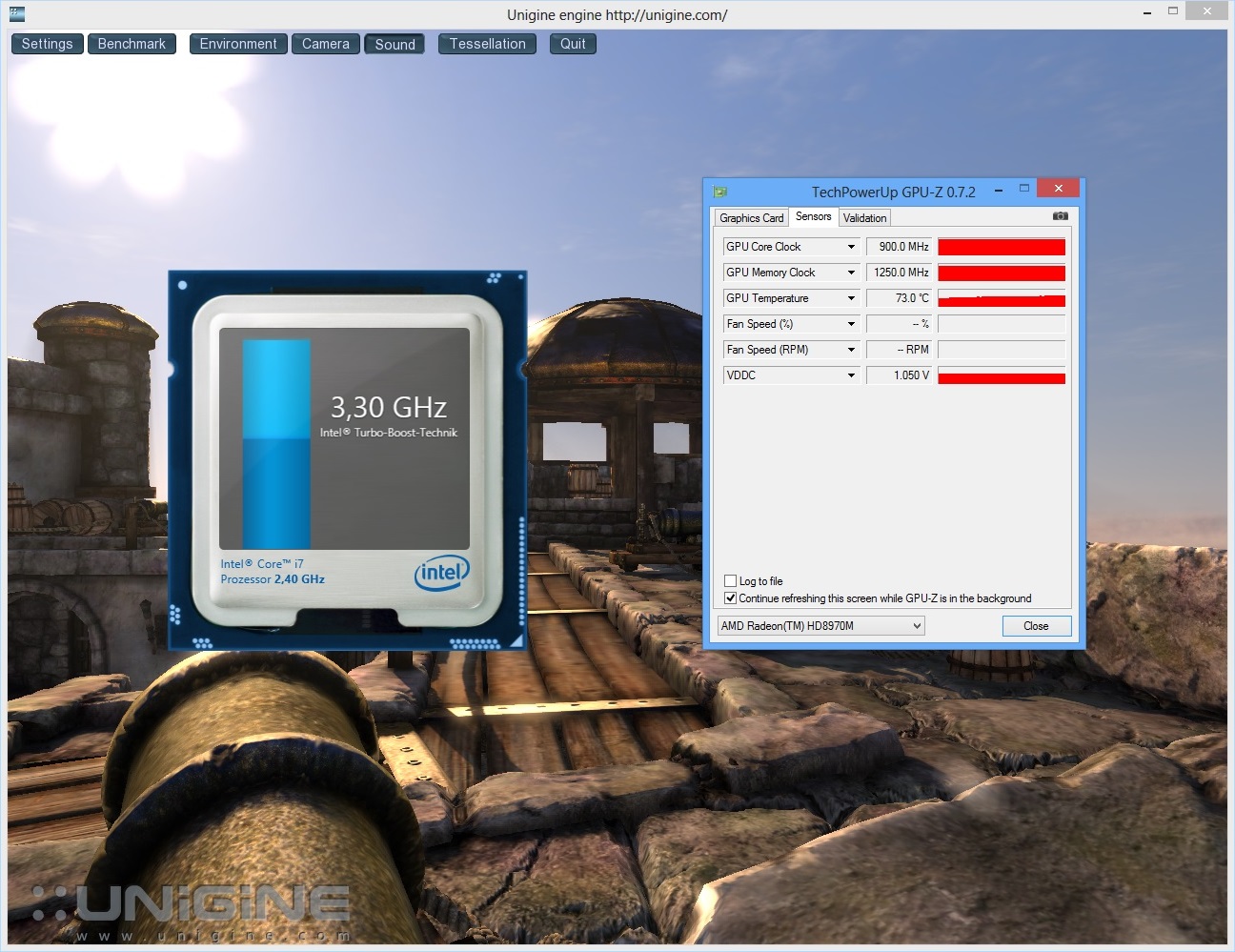Uncheck Continue refreshing in background checkbox
This screenshot has height=952, width=1235.
[731, 598]
